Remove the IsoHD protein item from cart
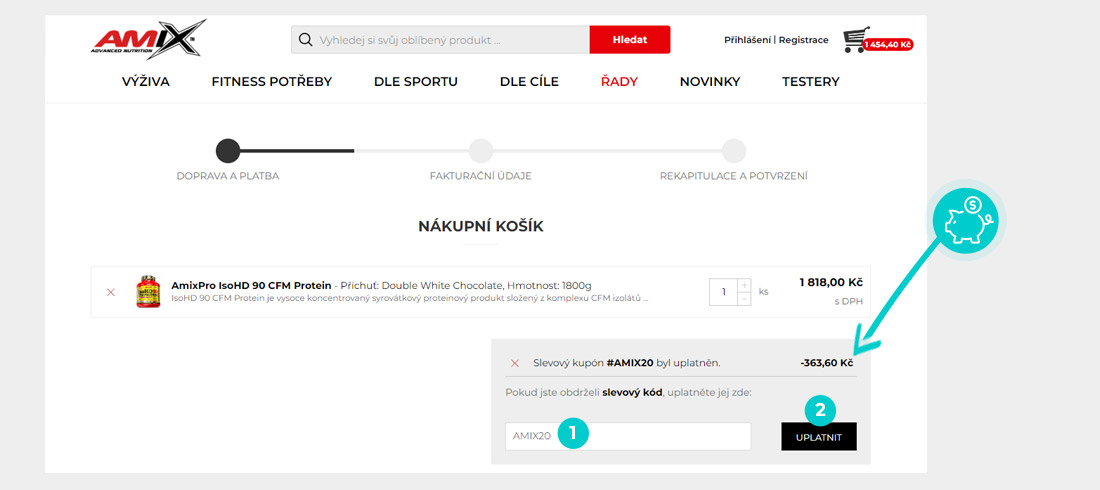The height and width of the screenshot is (490, 1100). pos(111,292)
